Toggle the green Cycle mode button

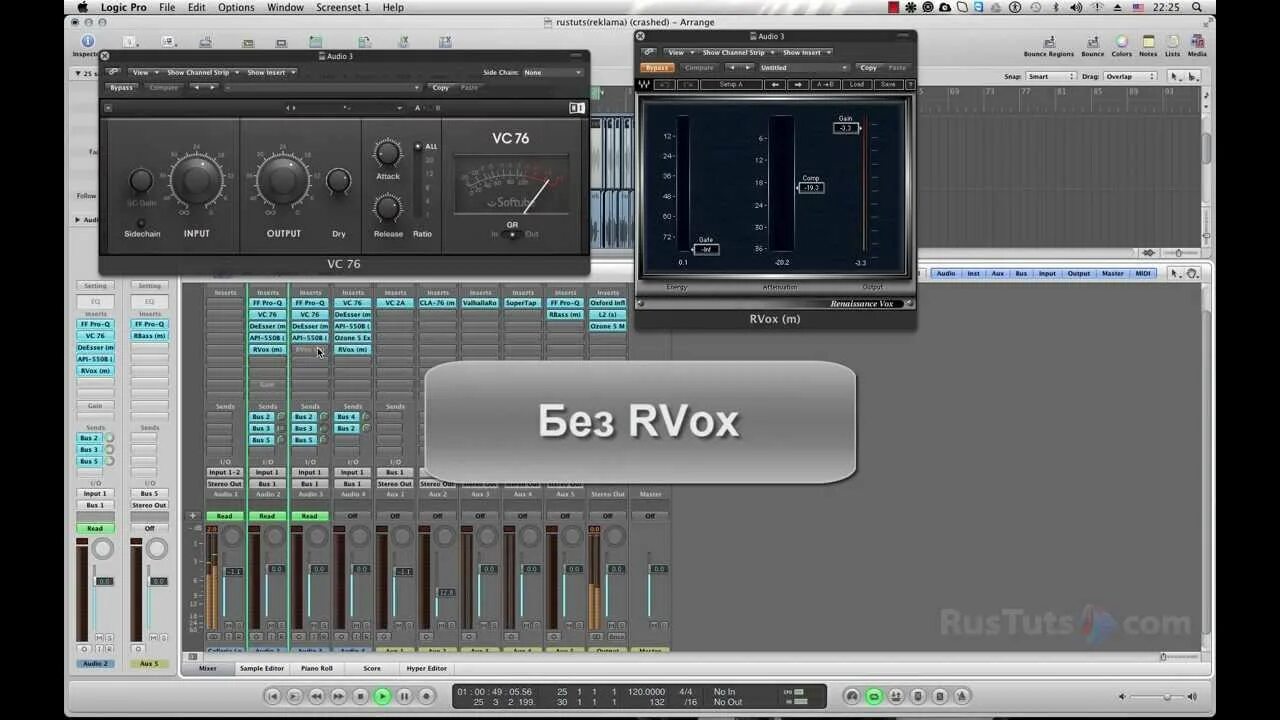pos(874,696)
